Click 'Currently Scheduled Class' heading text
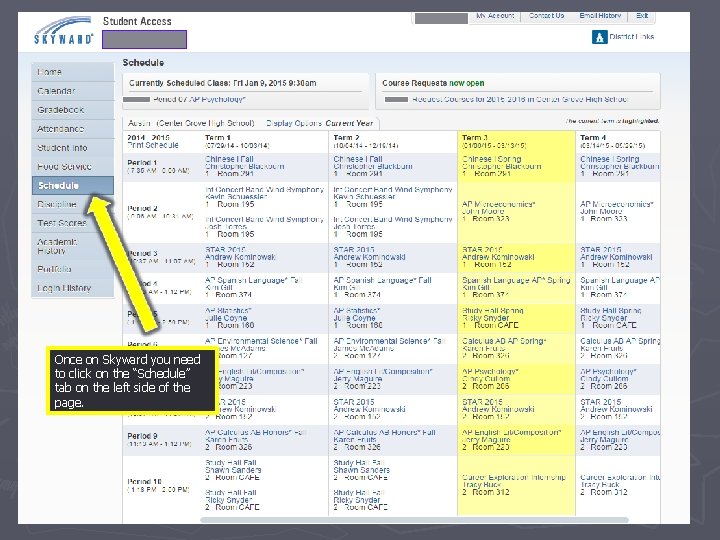The width and height of the screenshot is (720, 540). point(222,83)
